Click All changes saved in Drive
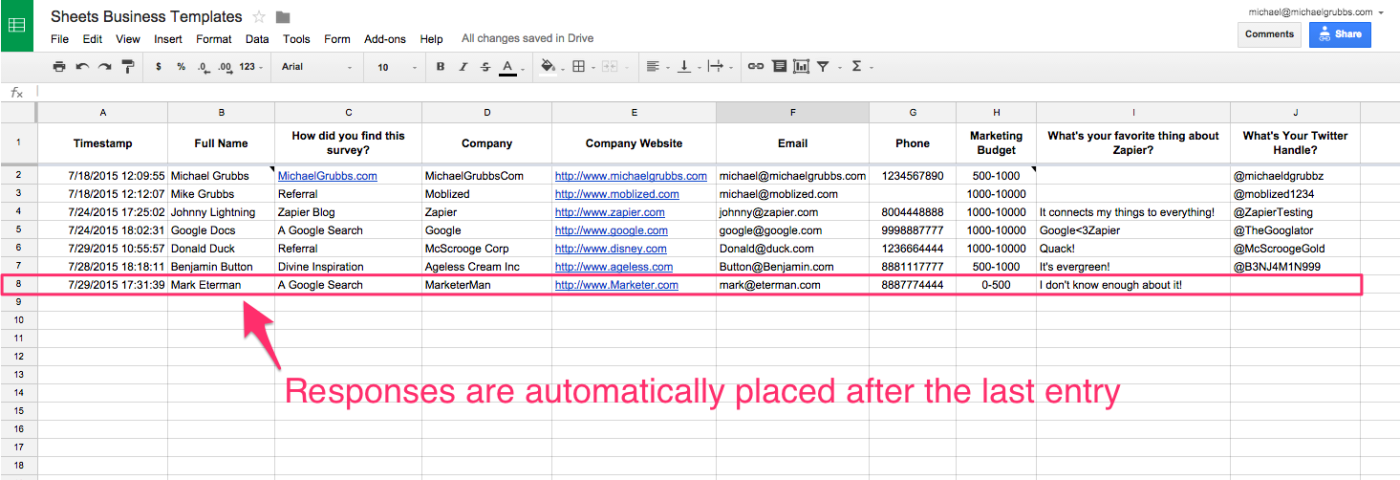The image size is (1400, 480). (527, 39)
